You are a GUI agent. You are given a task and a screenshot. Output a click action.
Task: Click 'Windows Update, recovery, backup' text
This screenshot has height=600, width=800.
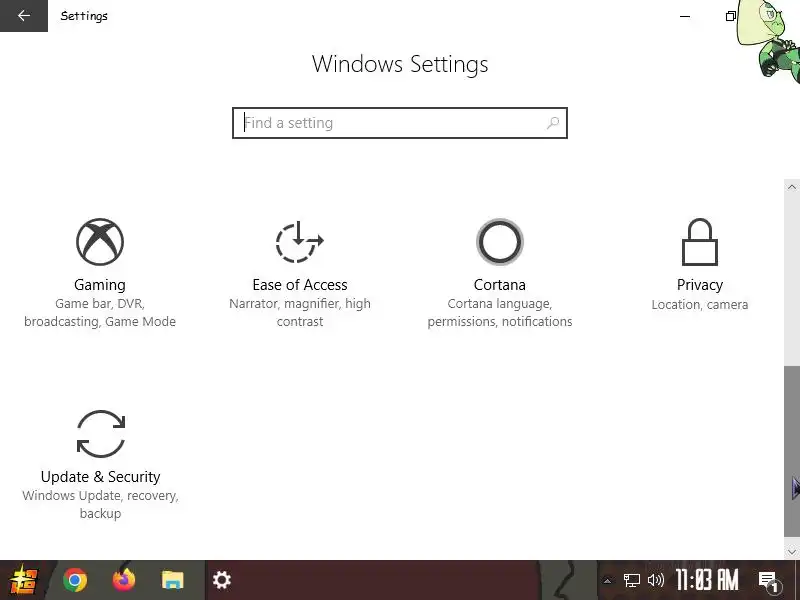coord(101,505)
